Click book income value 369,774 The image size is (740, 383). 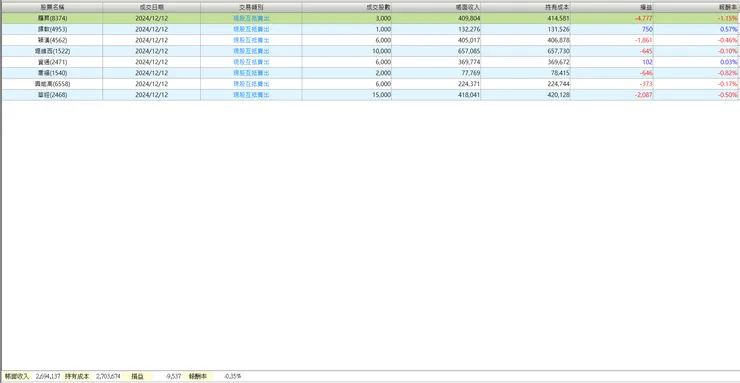tap(470, 62)
